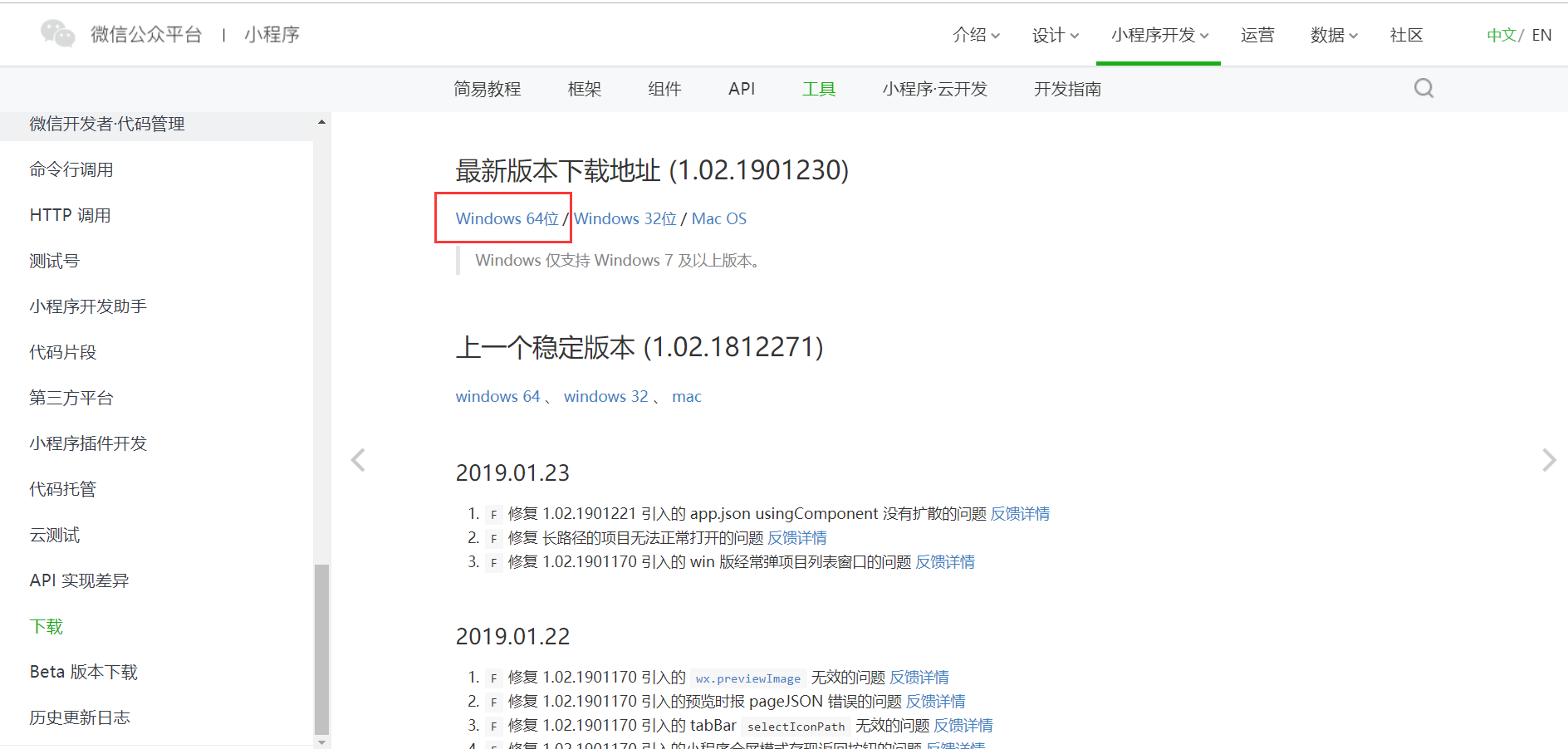Select 云测试 in sidebar
The image size is (1568, 749).
pos(55,535)
